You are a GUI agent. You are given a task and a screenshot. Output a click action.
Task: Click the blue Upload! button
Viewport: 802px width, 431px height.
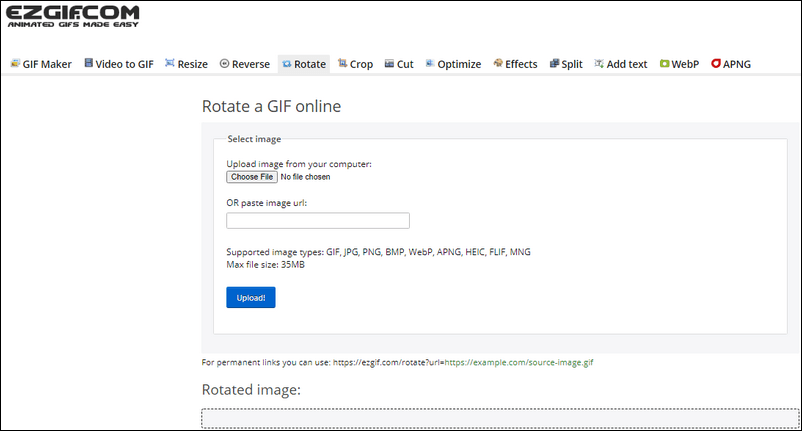[x=251, y=298]
